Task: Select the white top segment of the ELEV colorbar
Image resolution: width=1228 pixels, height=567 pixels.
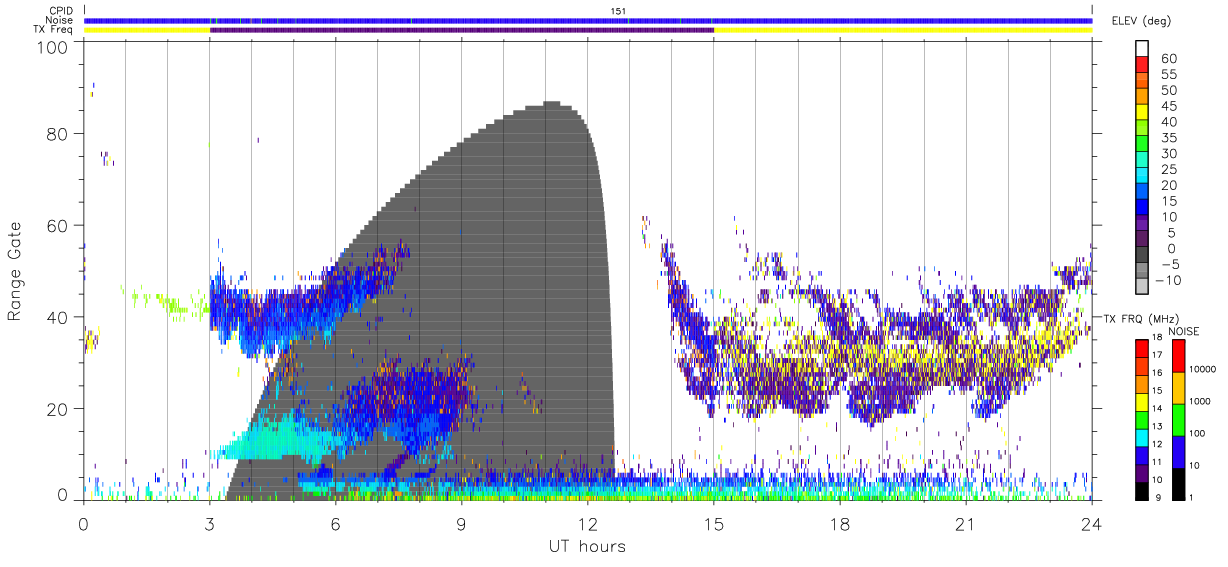Action: [1143, 49]
